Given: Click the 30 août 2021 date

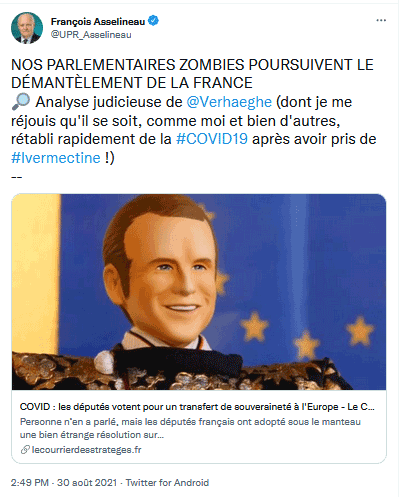Looking at the screenshot, I should click(87, 483).
